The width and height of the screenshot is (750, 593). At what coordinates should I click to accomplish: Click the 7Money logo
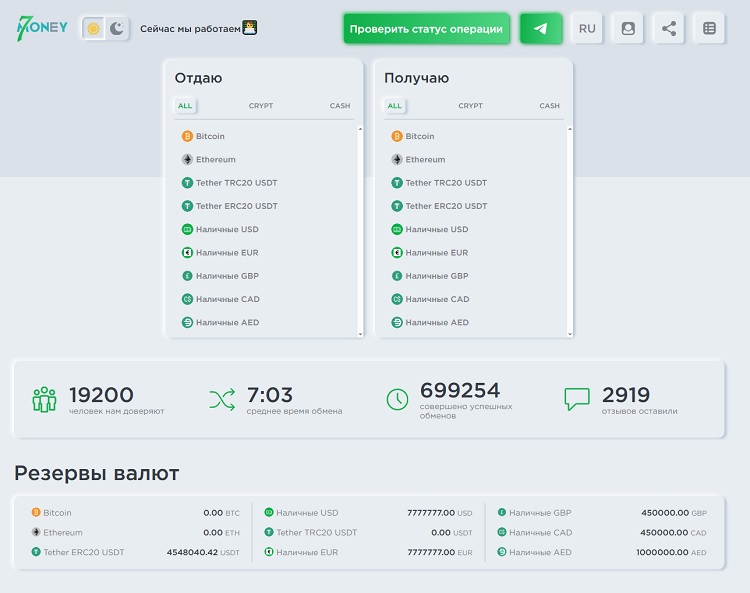pyautogui.click(x=42, y=28)
